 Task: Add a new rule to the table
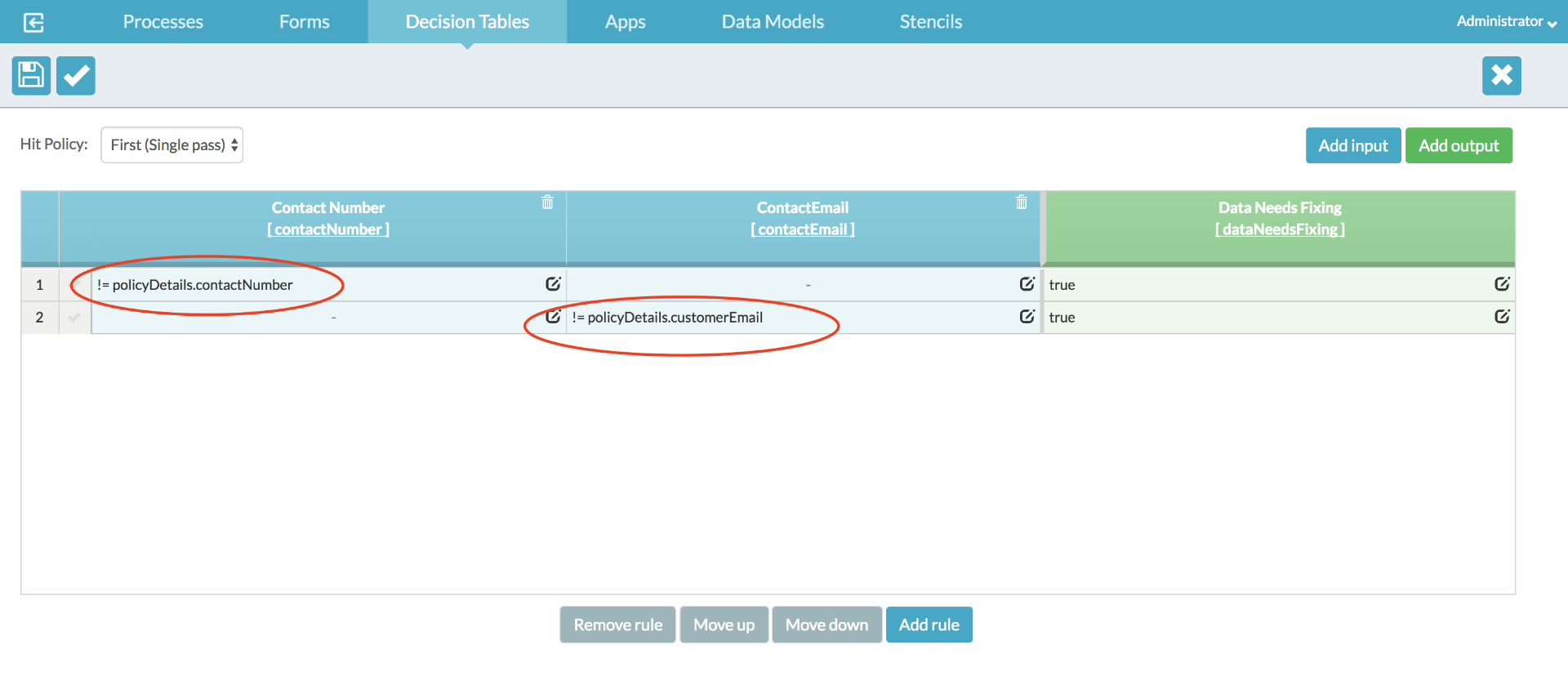click(929, 625)
